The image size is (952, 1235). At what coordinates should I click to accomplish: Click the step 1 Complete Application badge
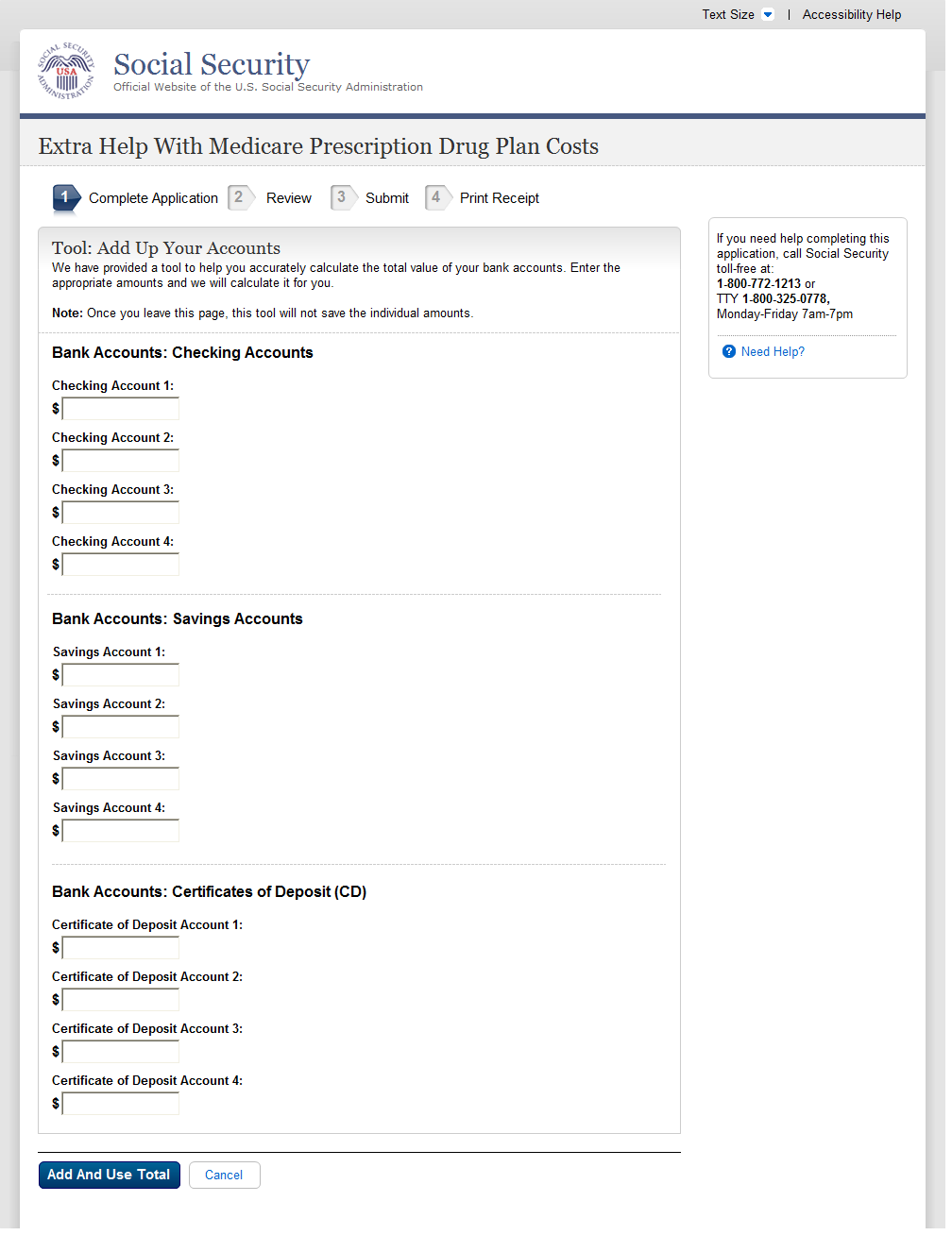(x=65, y=197)
